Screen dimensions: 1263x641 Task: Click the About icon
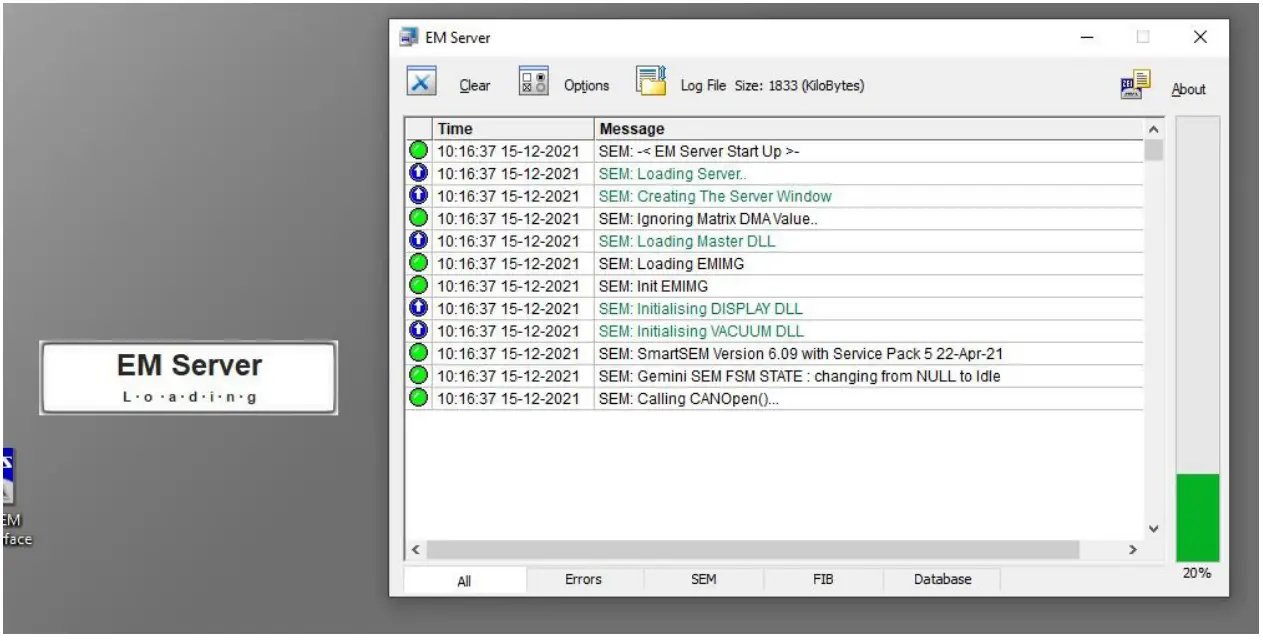tap(1135, 85)
